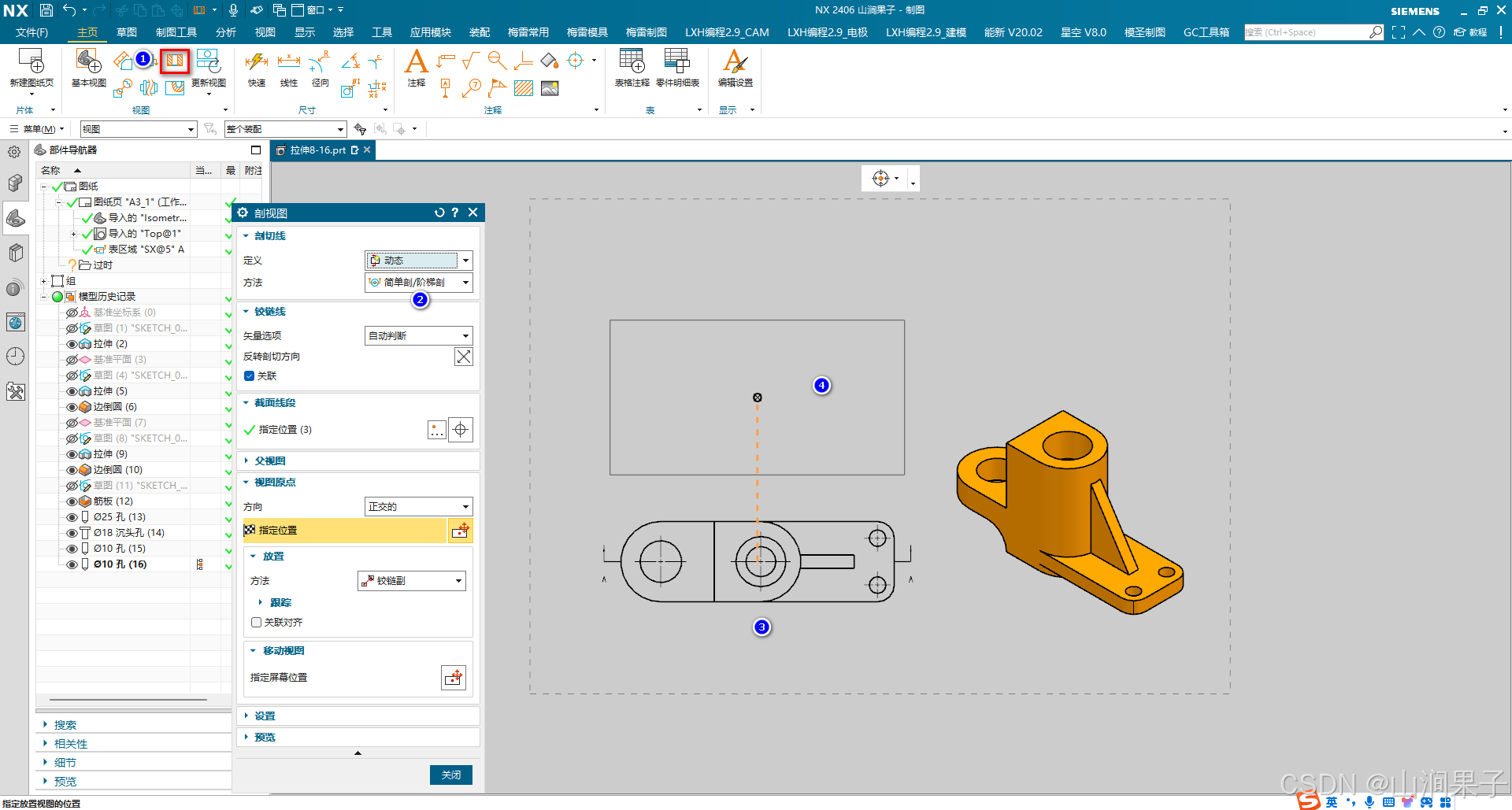Expand the 设置 section in dialog

(x=265, y=716)
